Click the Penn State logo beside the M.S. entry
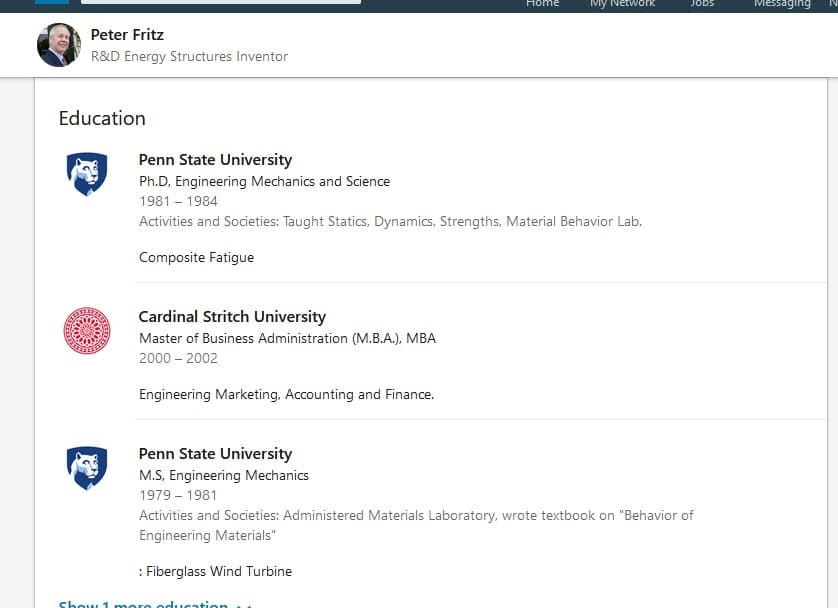838x608 pixels. click(x=87, y=468)
